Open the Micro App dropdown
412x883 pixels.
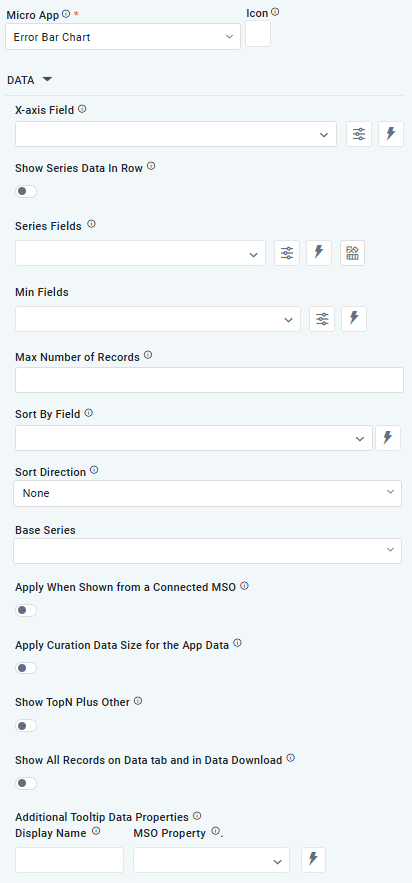[123, 37]
